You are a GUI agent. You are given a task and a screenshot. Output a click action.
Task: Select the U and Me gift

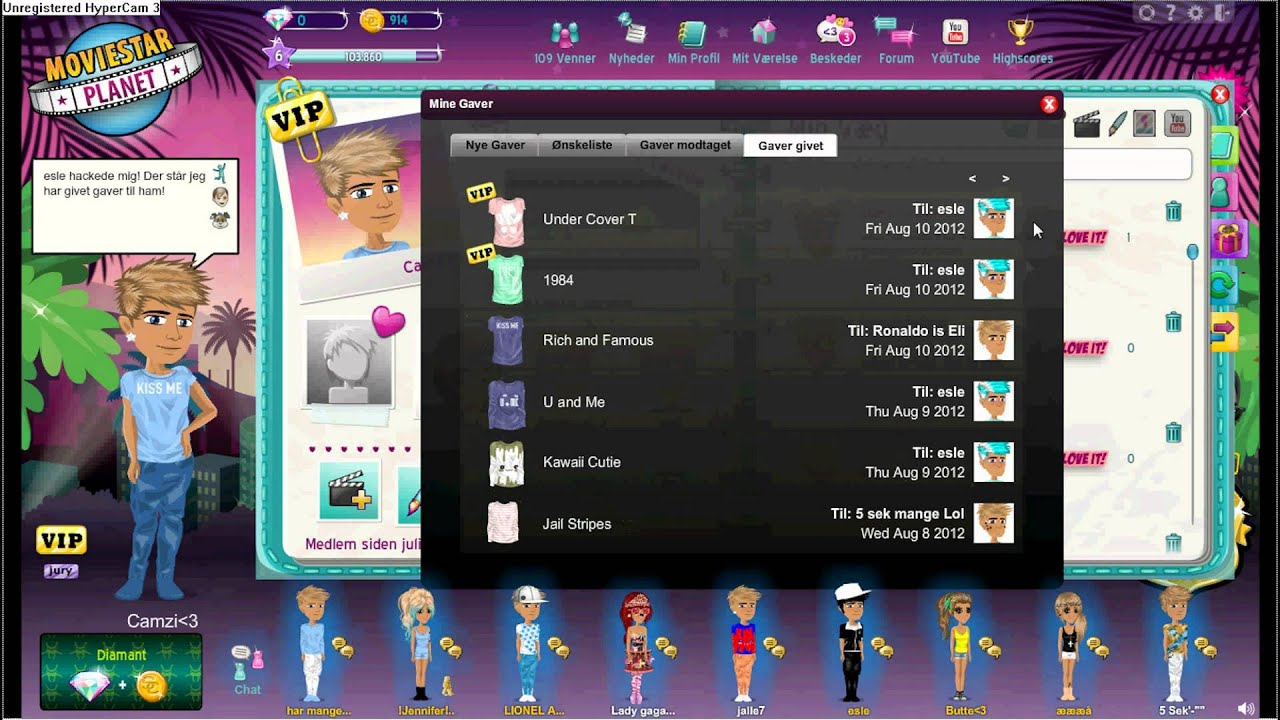(x=742, y=402)
